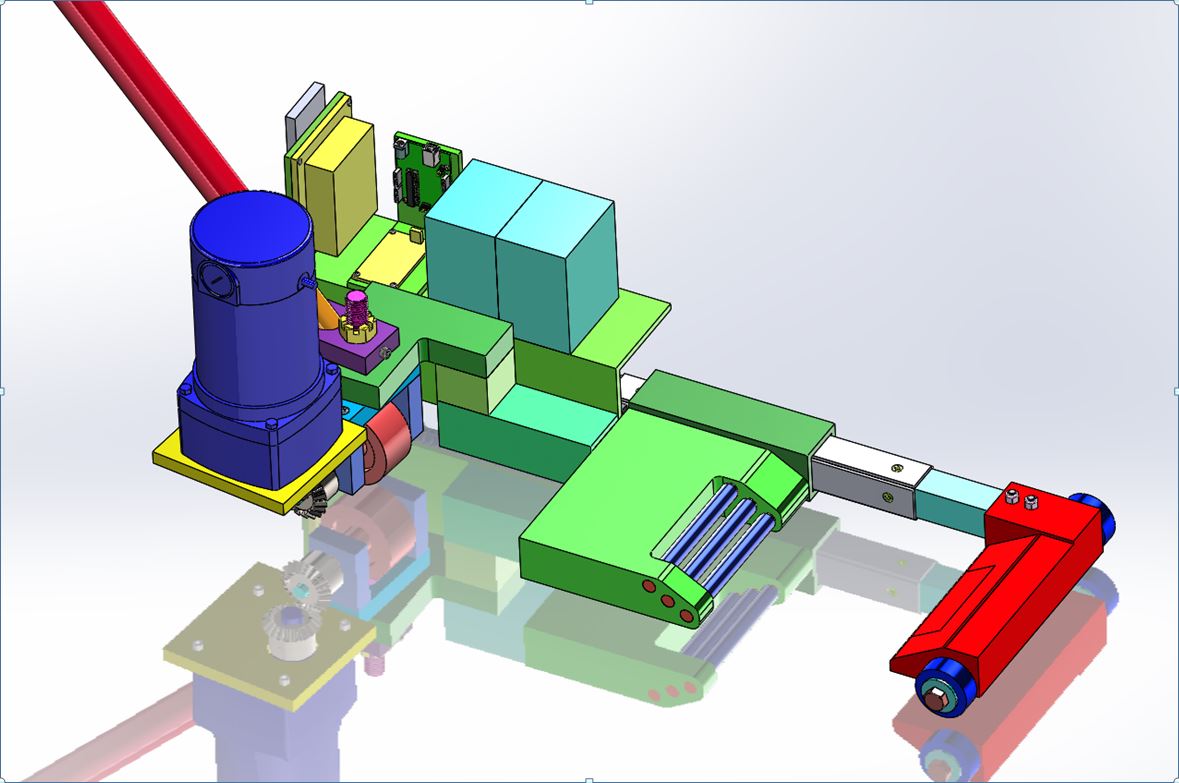Click the three red holes on green bracket
This screenshot has width=1179, height=783.
point(667,600)
